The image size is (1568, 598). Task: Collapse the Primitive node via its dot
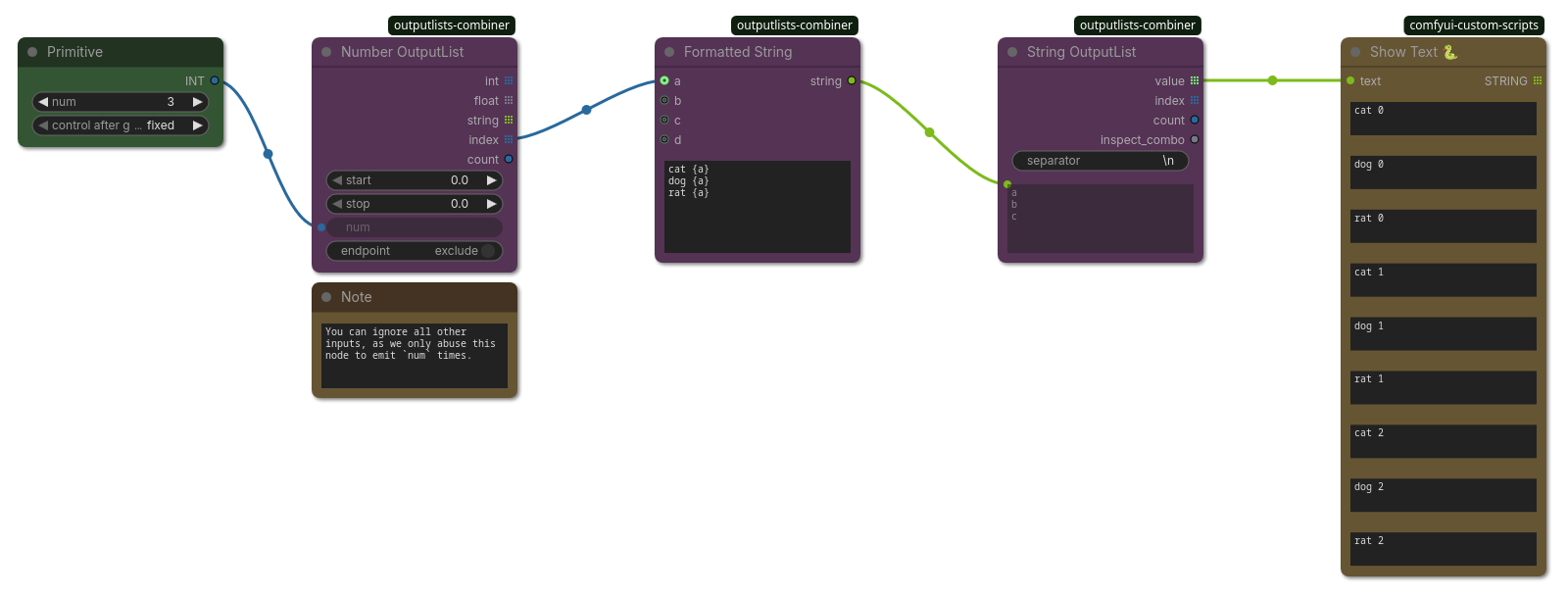click(32, 52)
